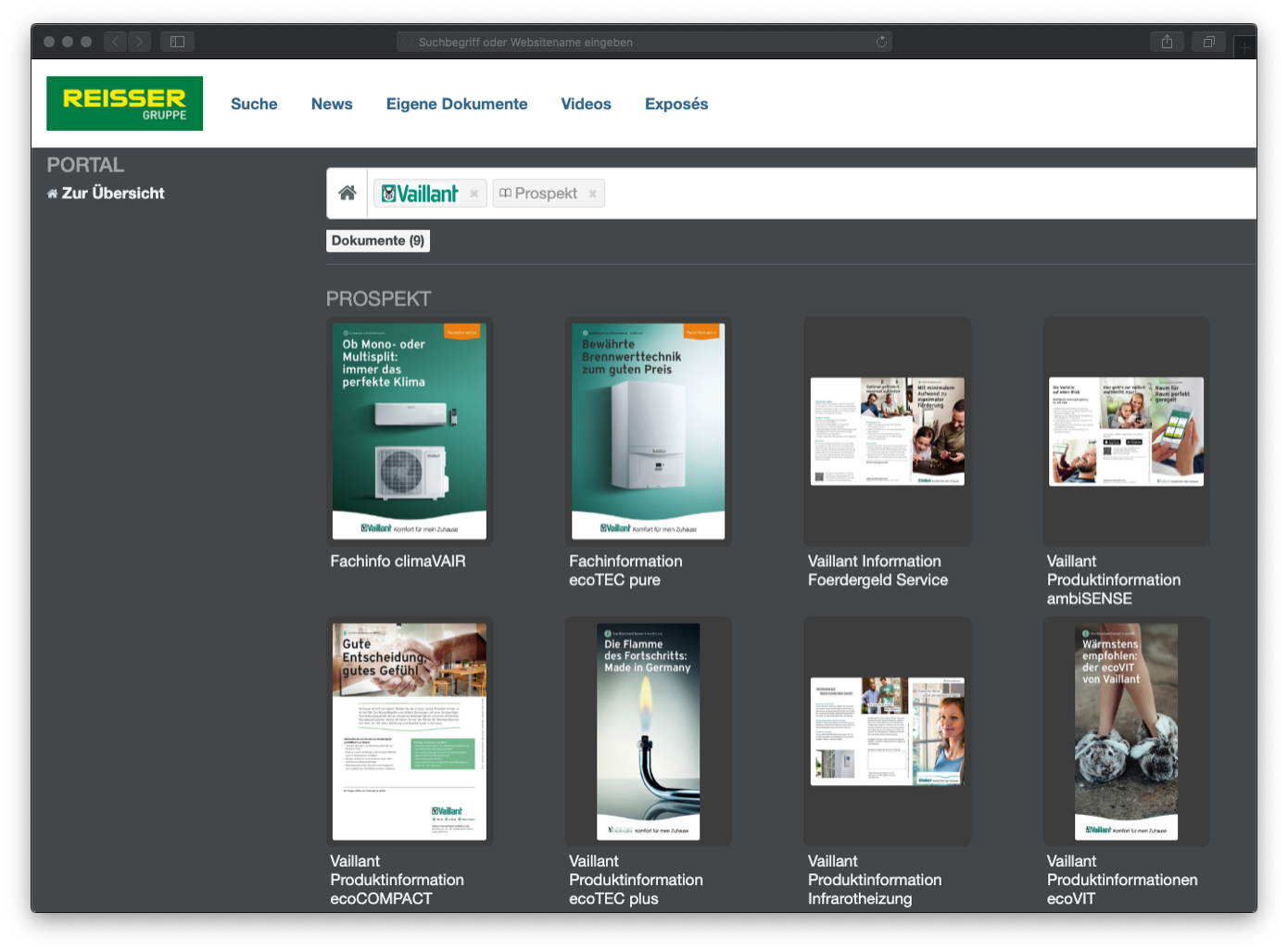Click the browser share icon
The image size is (1288, 951).
click(x=1167, y=42)
